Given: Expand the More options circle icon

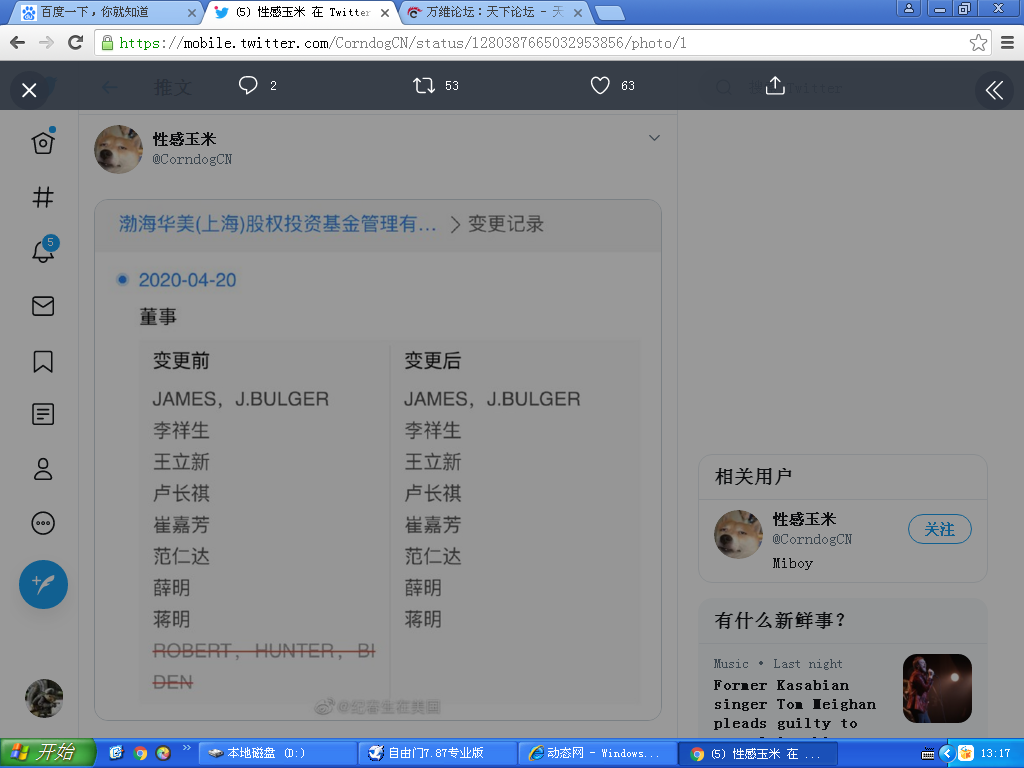Looking at the screenshot, I should click(x=43, y=522).
